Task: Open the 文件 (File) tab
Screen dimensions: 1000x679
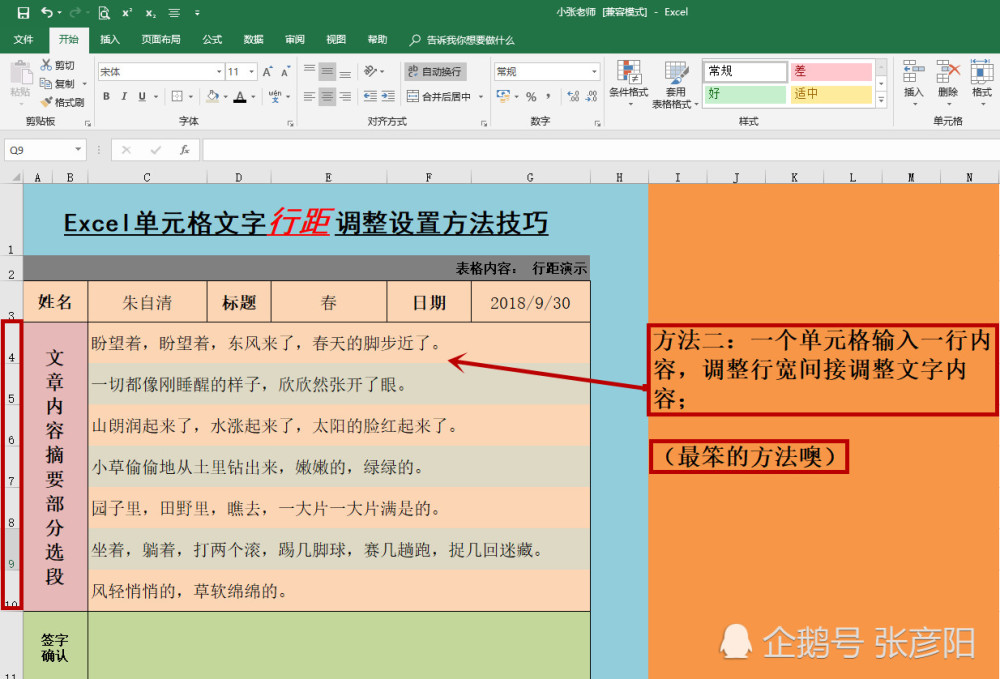Action: tap(24, 40)
